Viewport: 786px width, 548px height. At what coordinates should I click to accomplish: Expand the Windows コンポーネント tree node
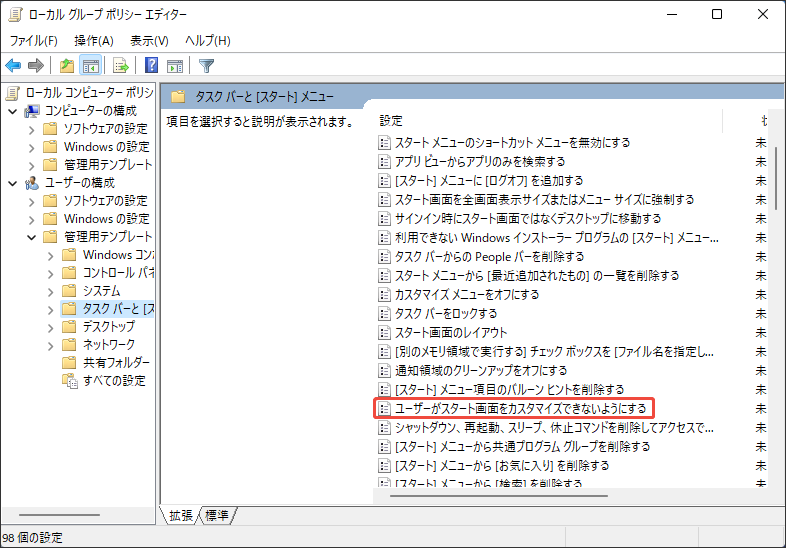click(50, 256)
